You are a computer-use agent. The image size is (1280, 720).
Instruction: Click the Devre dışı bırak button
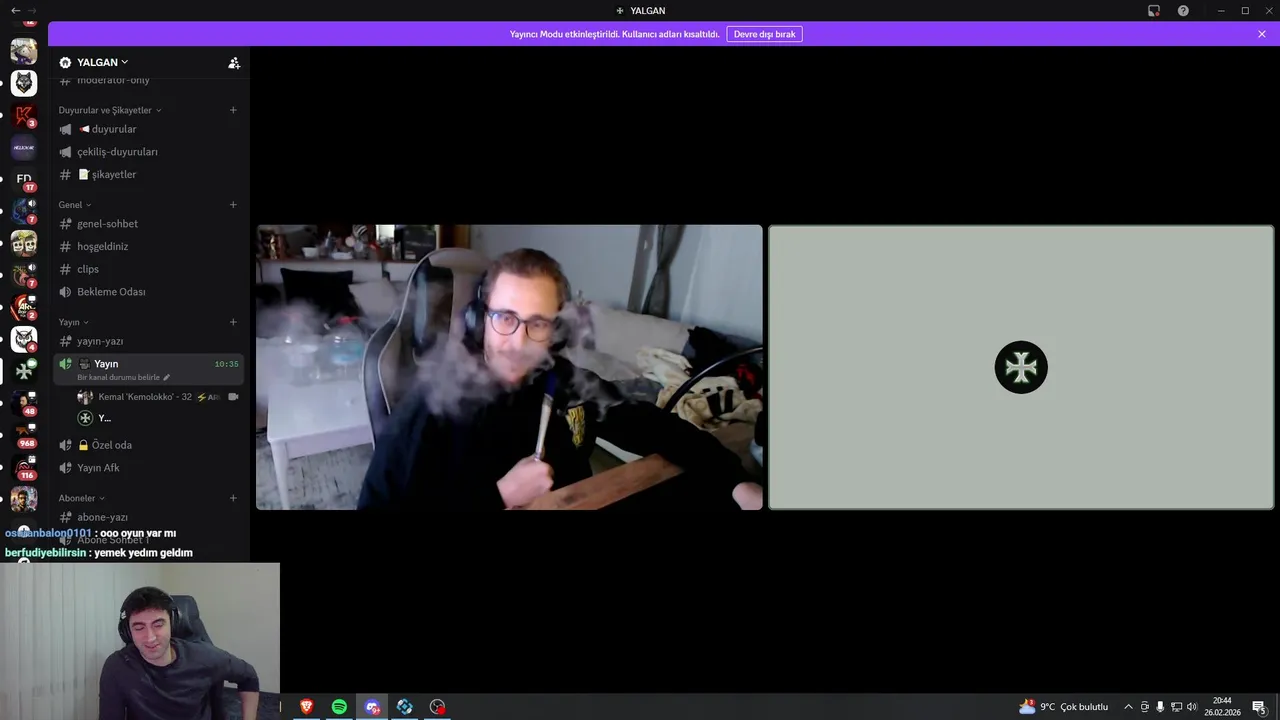tap(764, 34)
